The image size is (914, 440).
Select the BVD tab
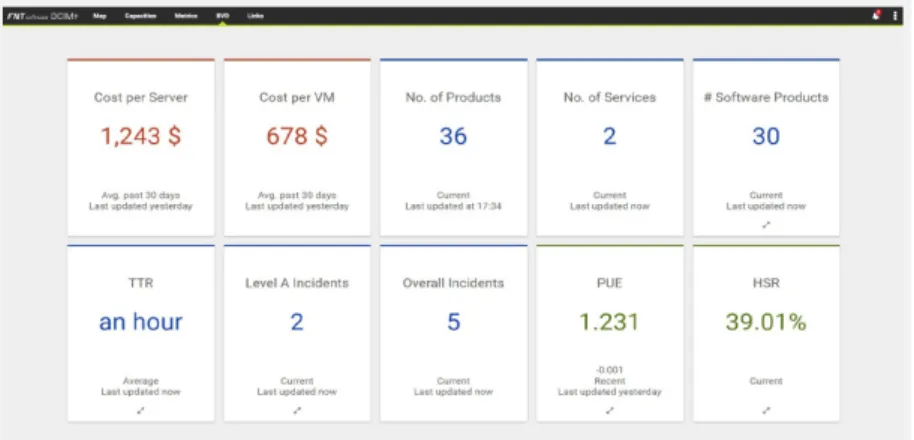click(222, 16)
